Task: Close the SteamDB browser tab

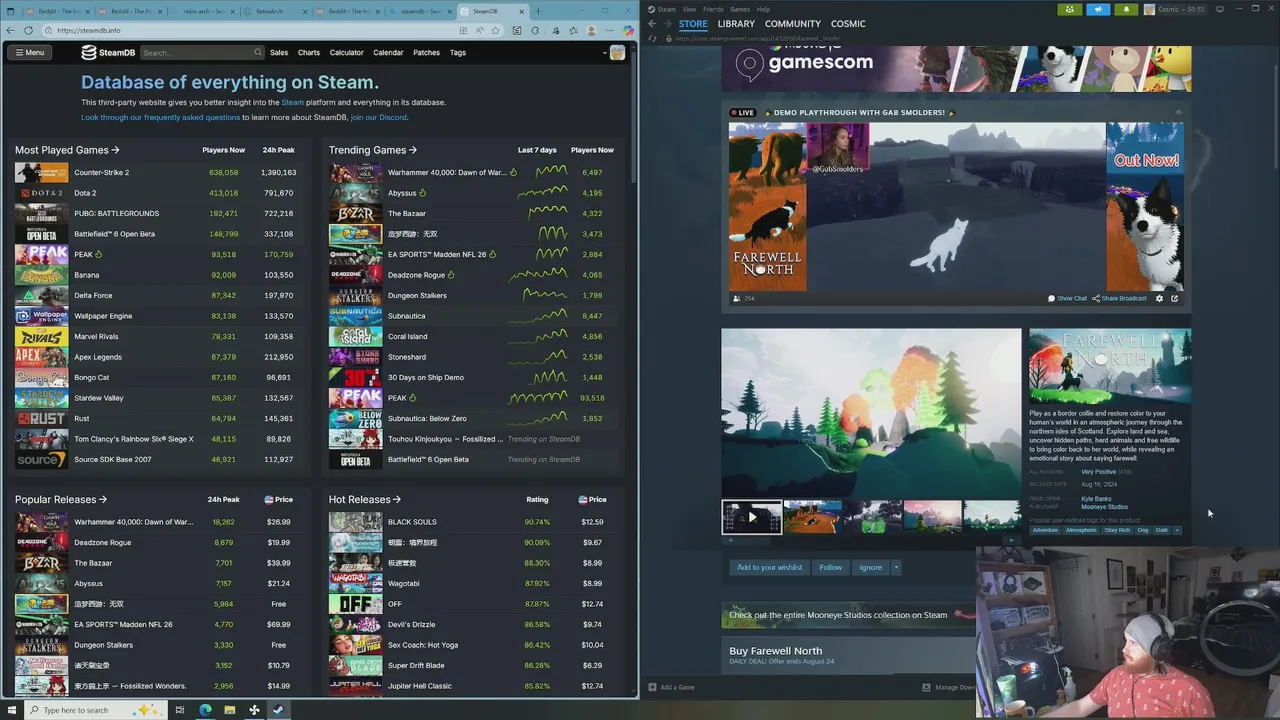Action: 521,11
